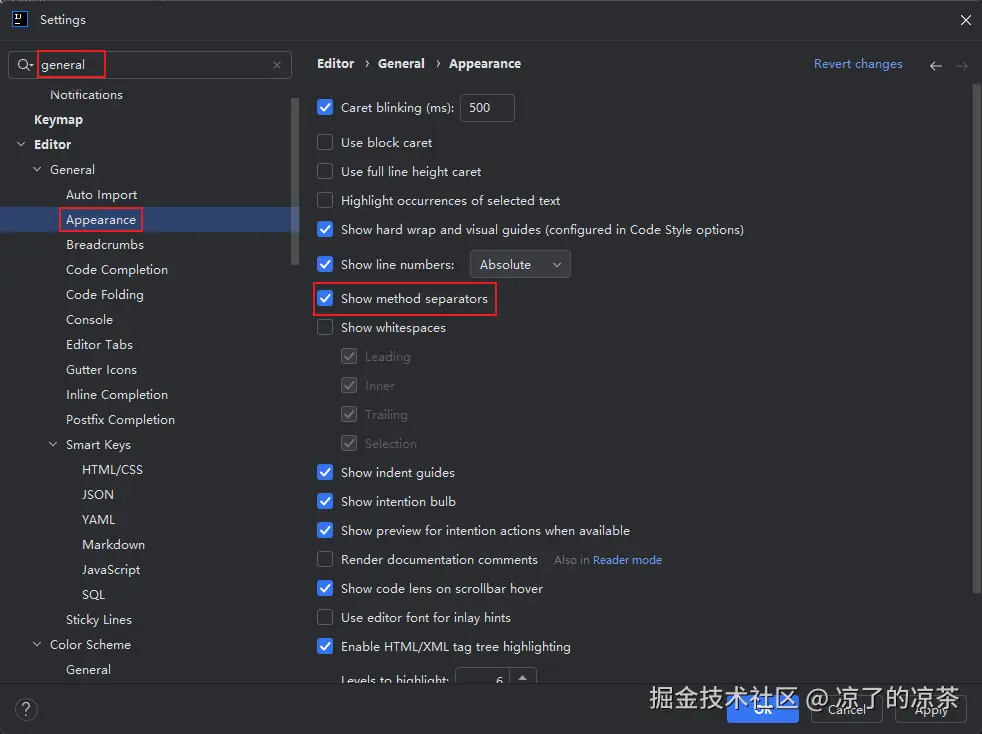Click the Revert changes link
The height and width of the screenshot is (734, 982).
[x=858, y=64]
